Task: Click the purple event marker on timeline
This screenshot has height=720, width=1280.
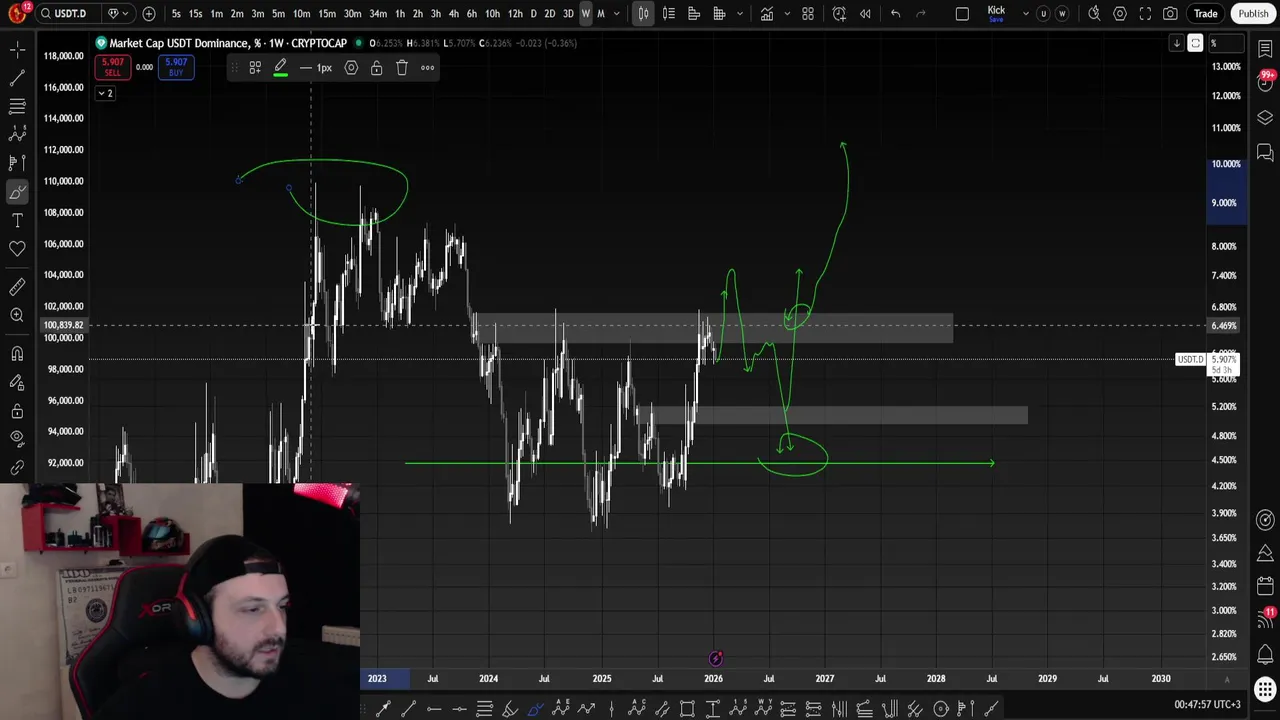Action: click(715, 658)
